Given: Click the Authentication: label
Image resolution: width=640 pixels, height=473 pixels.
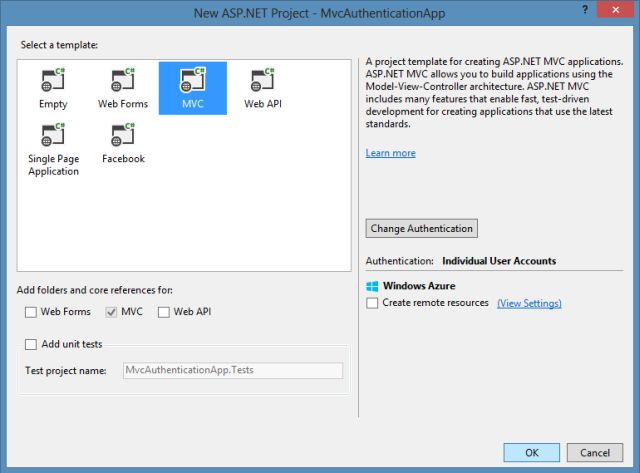Looking at the screenshot, I should [399, 261].
